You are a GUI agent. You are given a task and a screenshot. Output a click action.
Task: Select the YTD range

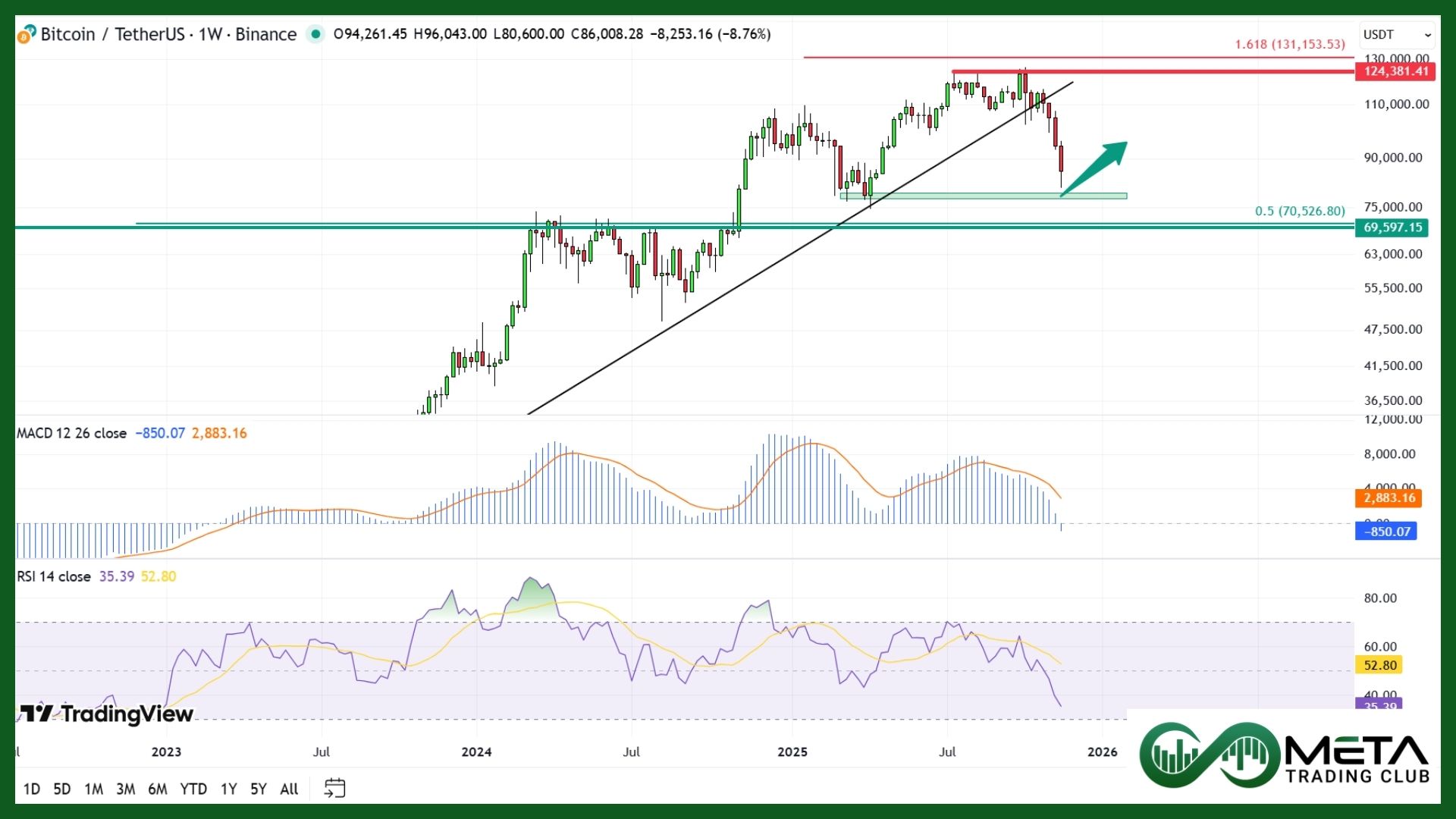[x=193, y=789]
